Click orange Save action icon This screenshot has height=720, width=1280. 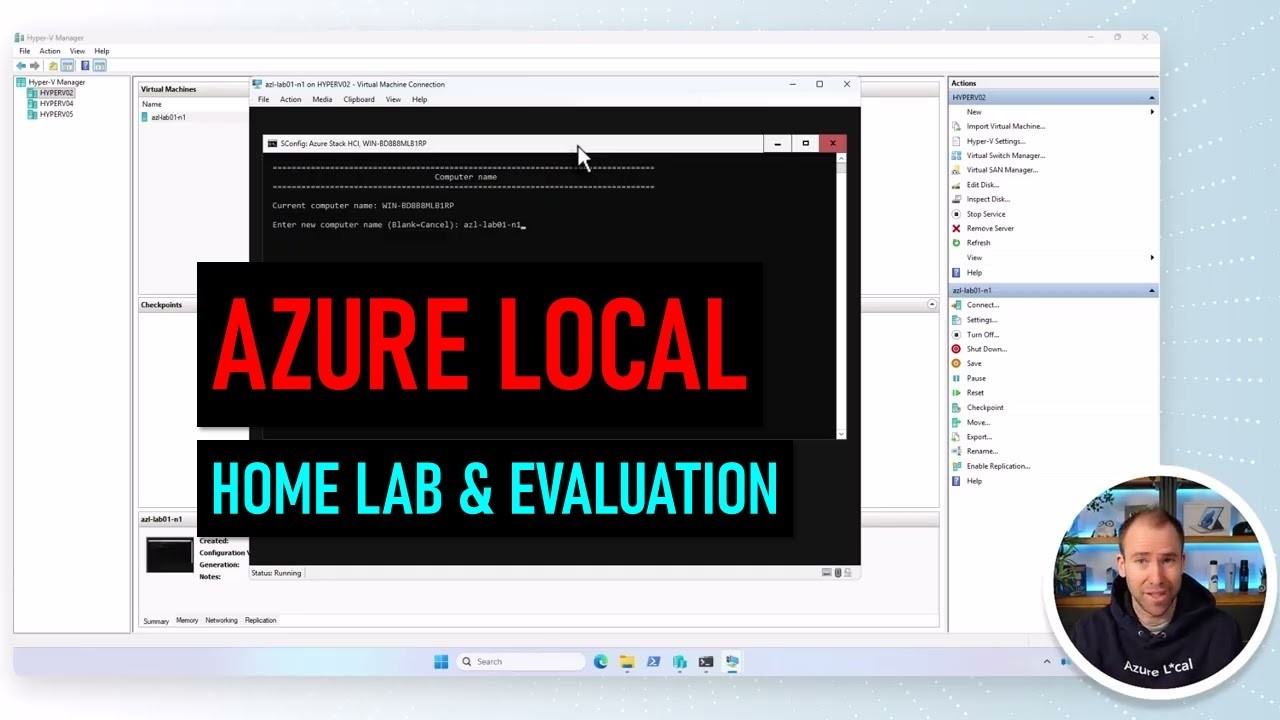click(x=956, y=364)
